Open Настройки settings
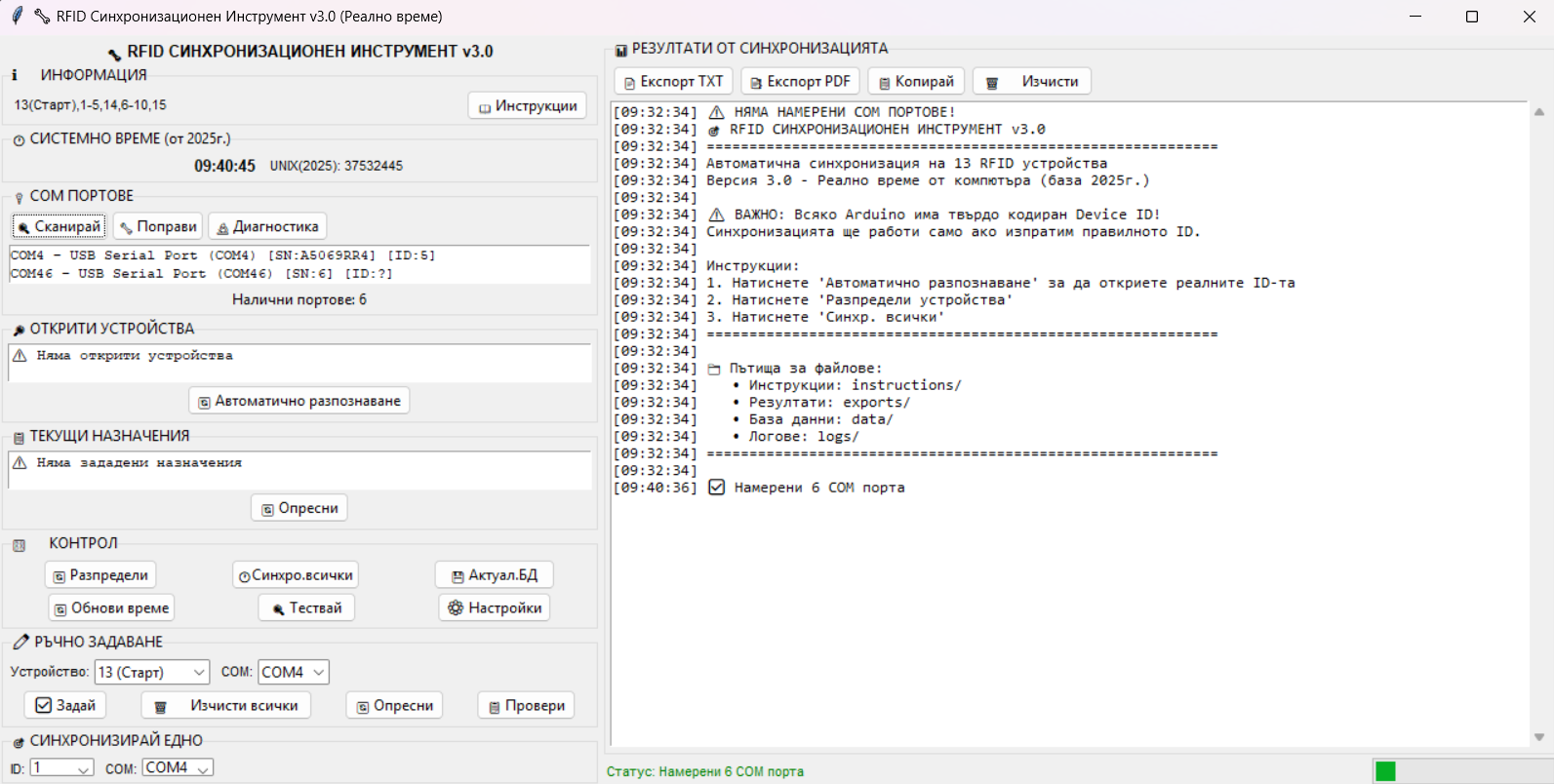The width and height of the screenshot is (1554, 784). (x=495, y=608)
